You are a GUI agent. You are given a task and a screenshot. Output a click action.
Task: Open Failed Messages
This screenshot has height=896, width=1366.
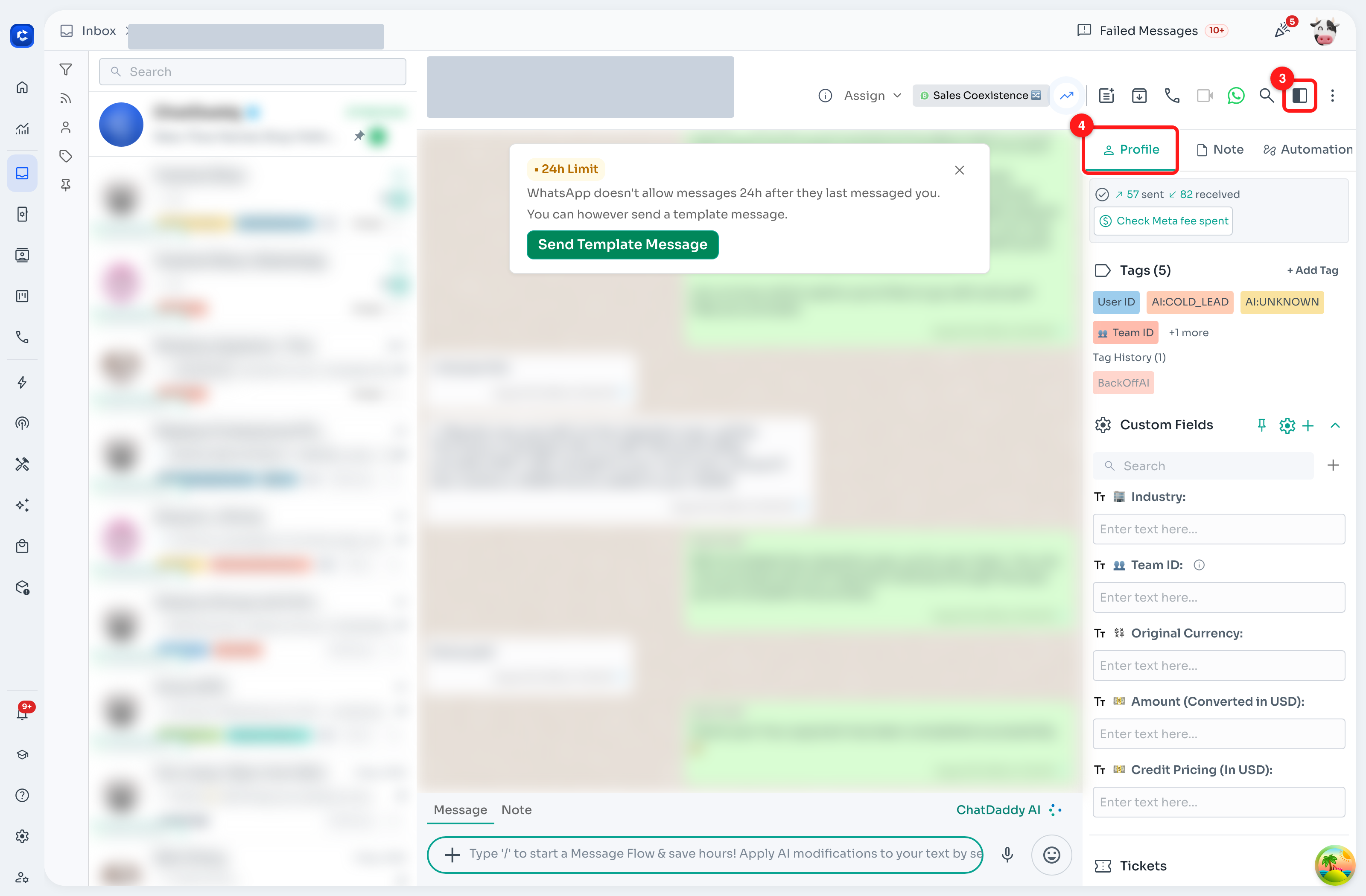coord(1152,30)
